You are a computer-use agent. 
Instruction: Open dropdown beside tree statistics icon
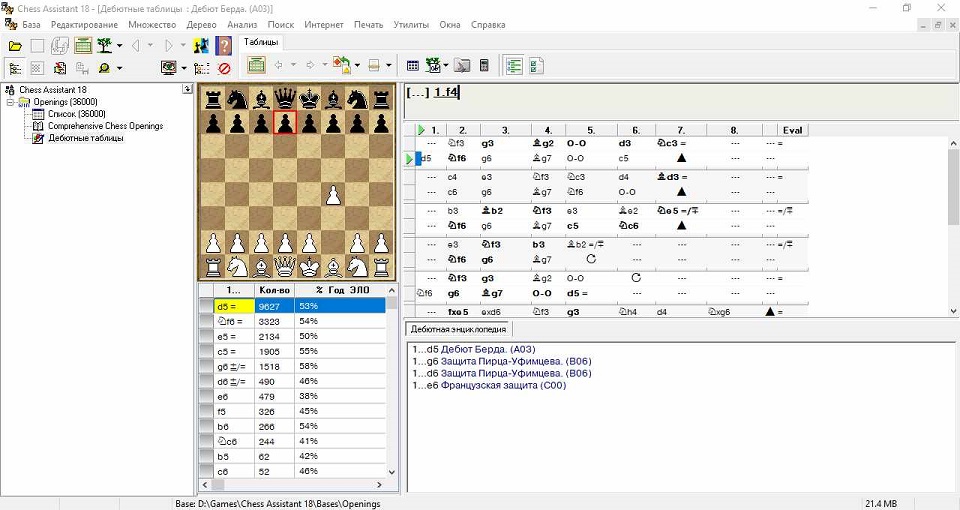(446, 65)
